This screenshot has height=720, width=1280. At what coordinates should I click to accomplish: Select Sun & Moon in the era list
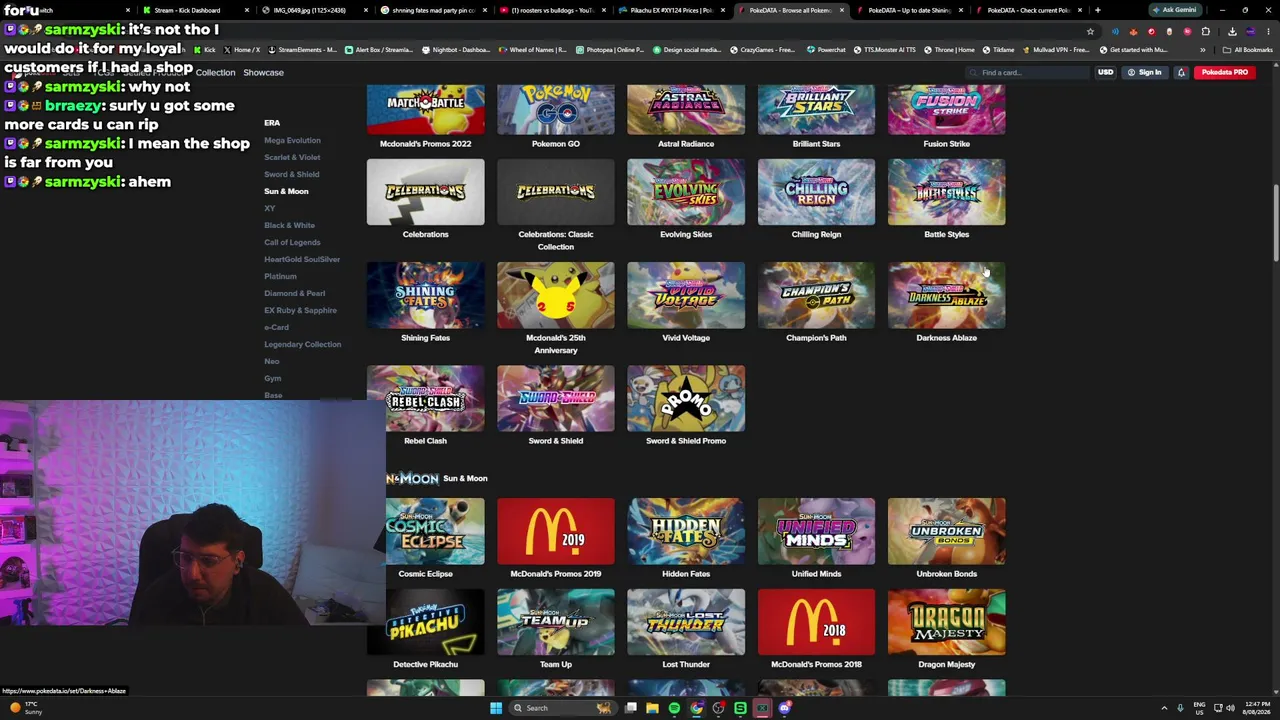coord(286,191)
